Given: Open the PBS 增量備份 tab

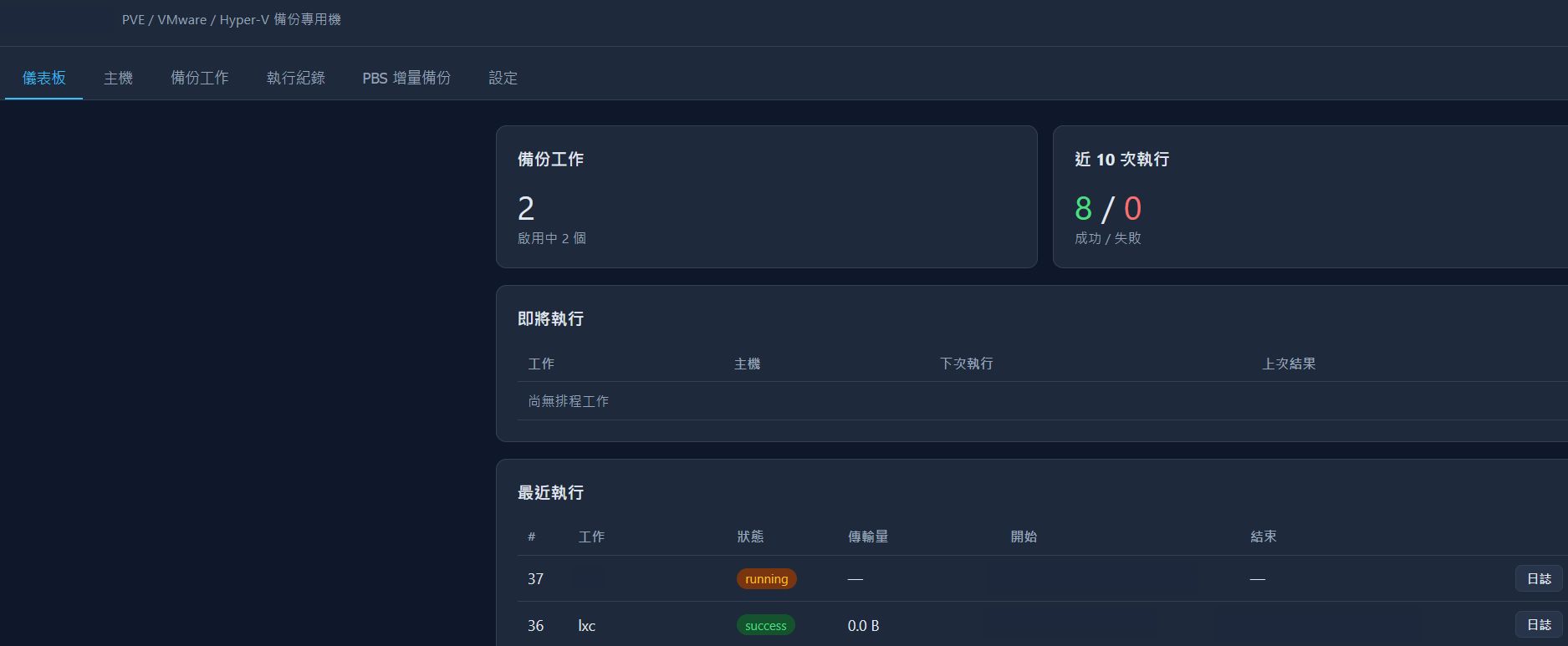Looking at the screenshot, I should coord(406,78).
